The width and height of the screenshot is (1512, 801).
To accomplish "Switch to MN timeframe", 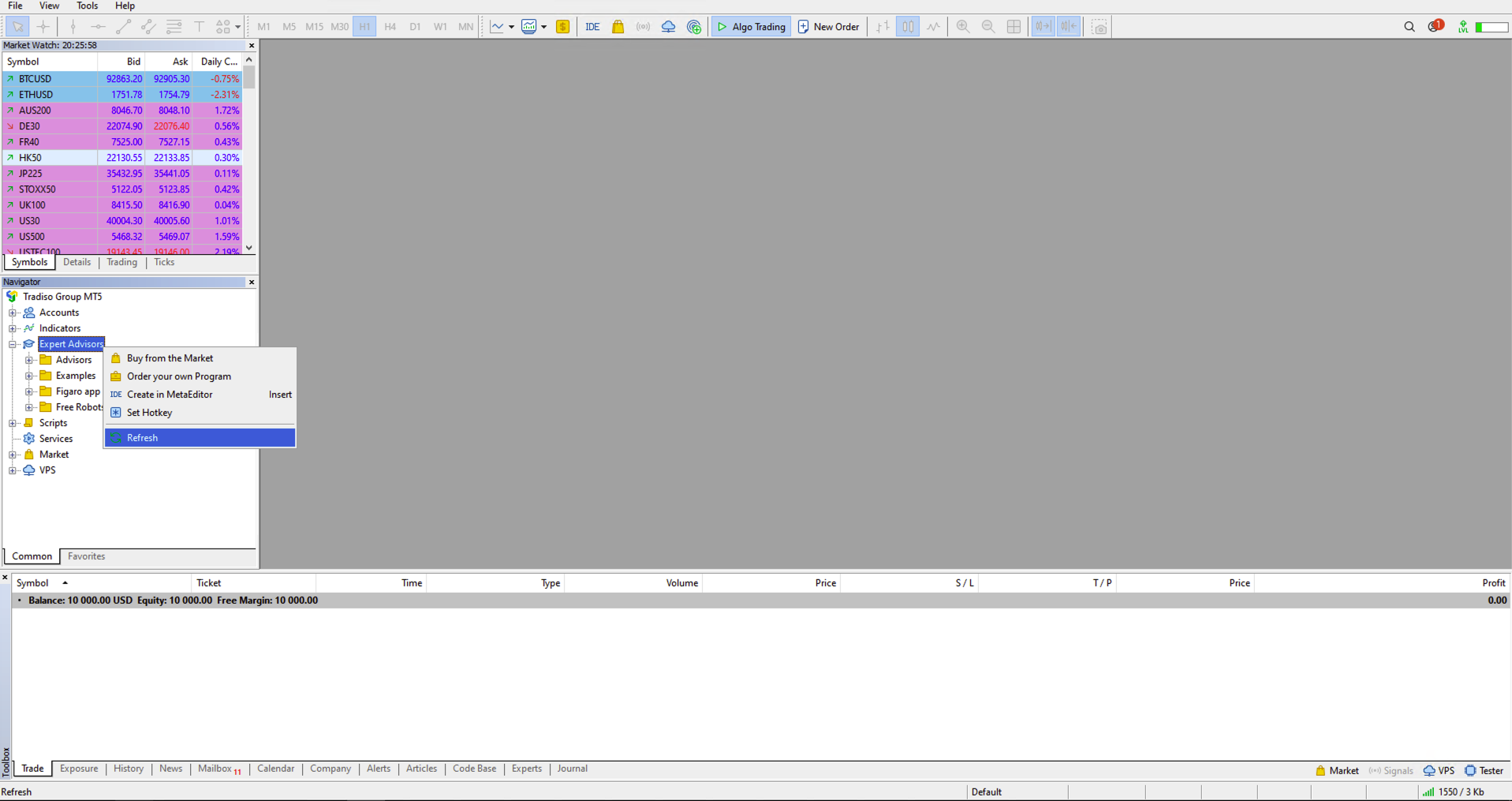I will pyautogui.click(x=465, y=27).
